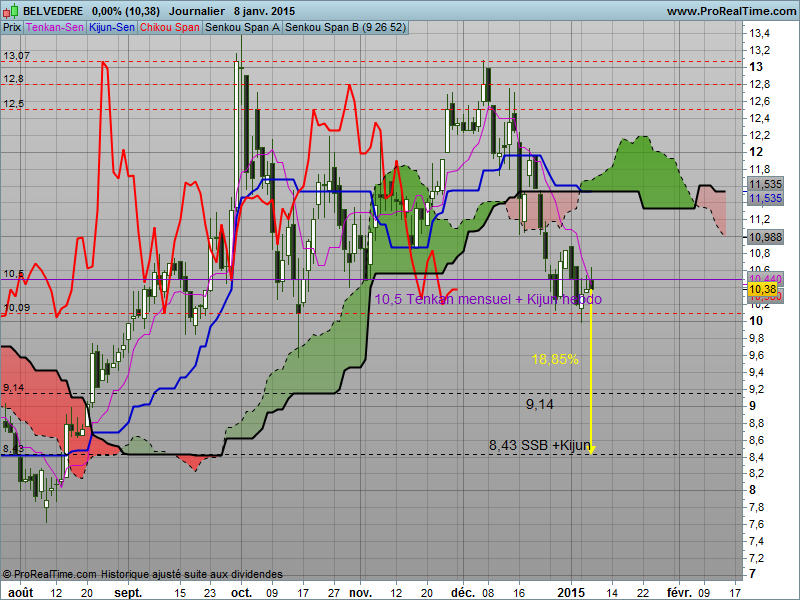This screenshot has height=600, width=800.
Task: Select the bold 12 on price axis
Action: click(x=756, y=152)
